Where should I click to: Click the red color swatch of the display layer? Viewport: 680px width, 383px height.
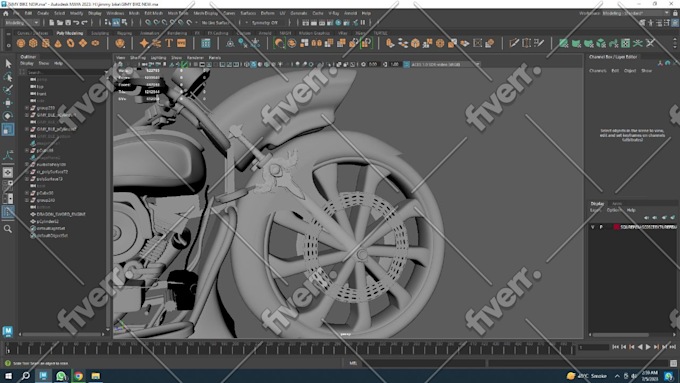(616, 227)
